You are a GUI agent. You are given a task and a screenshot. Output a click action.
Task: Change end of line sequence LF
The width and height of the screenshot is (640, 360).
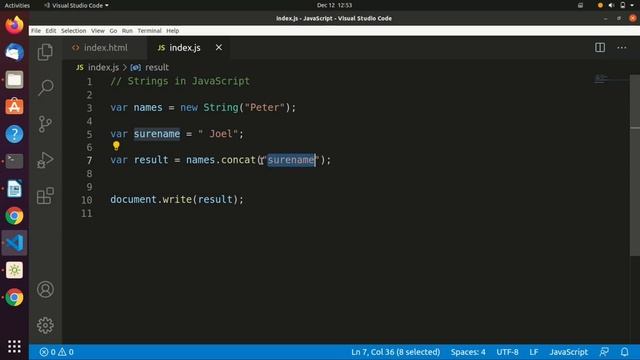pos(533,352)
